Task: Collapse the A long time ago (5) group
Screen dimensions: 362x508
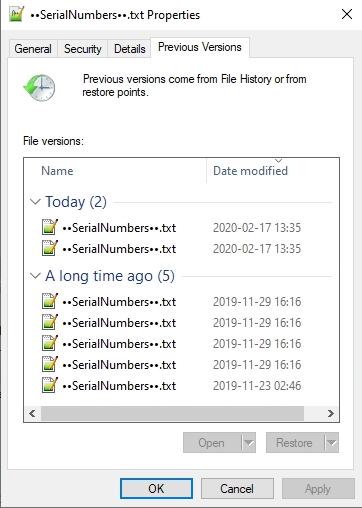Action: pyautogui.click(x=35, y=276)
